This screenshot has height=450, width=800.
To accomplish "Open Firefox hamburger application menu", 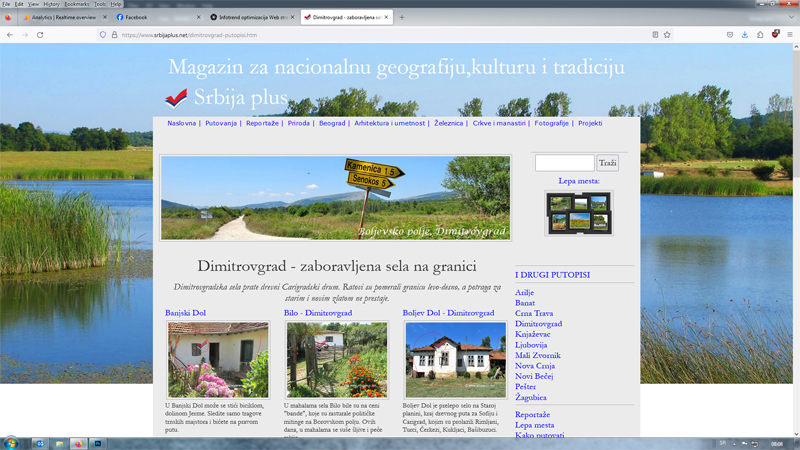I will (x=790, y=35).
